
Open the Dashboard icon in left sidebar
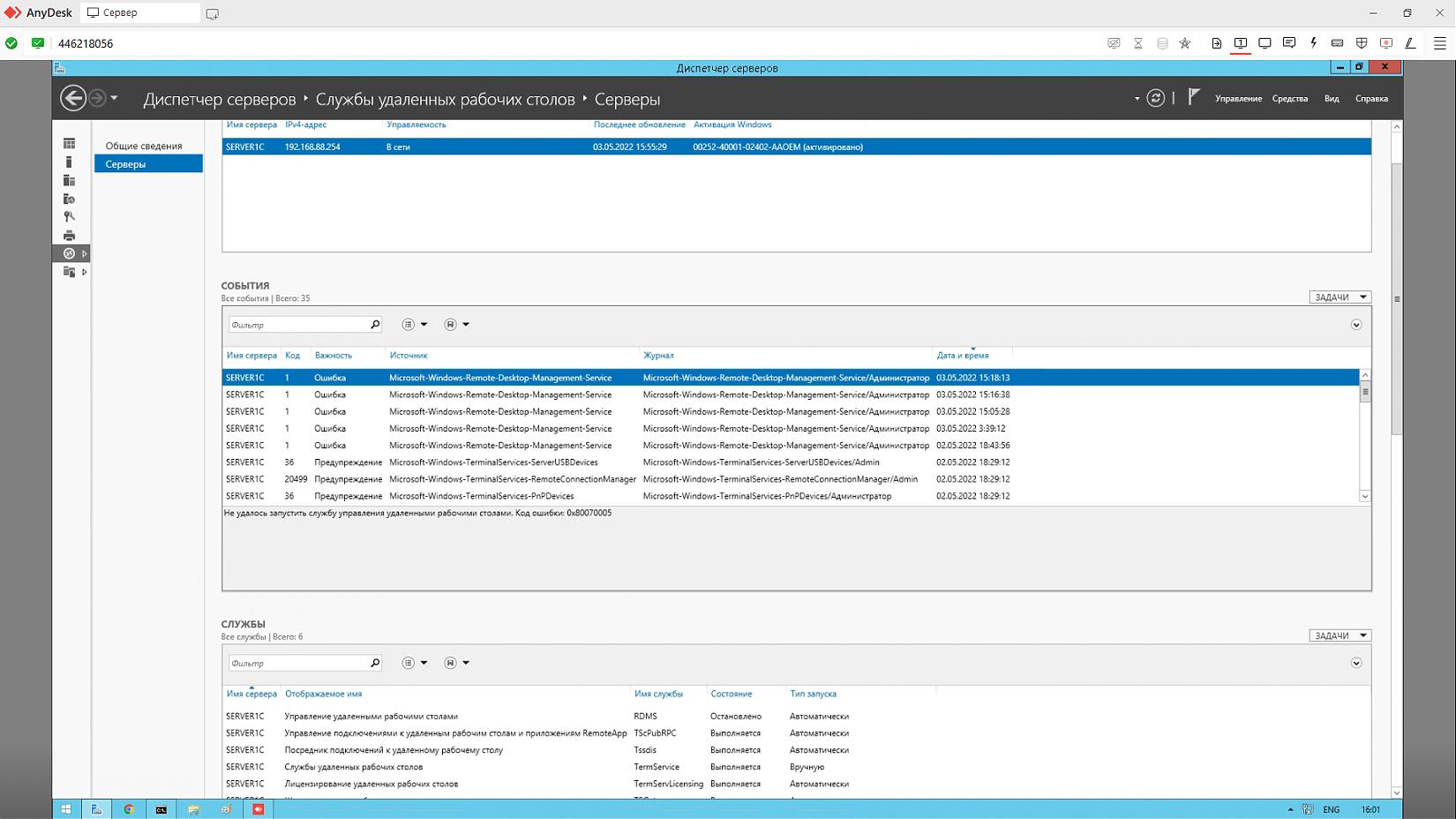click(x=69, y=143)
